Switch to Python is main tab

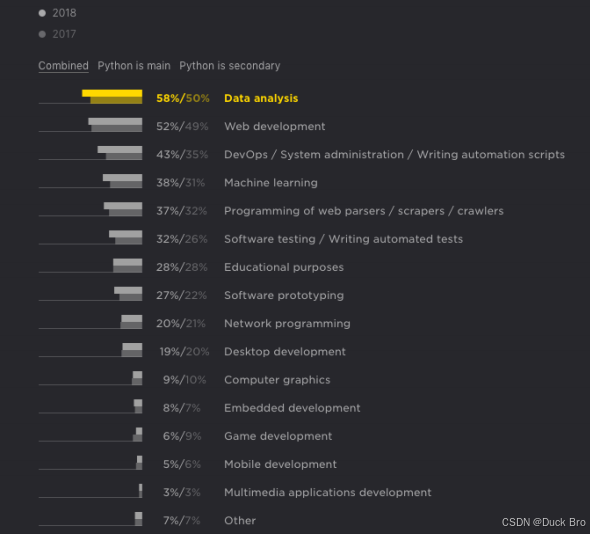(x=134, y=66)
